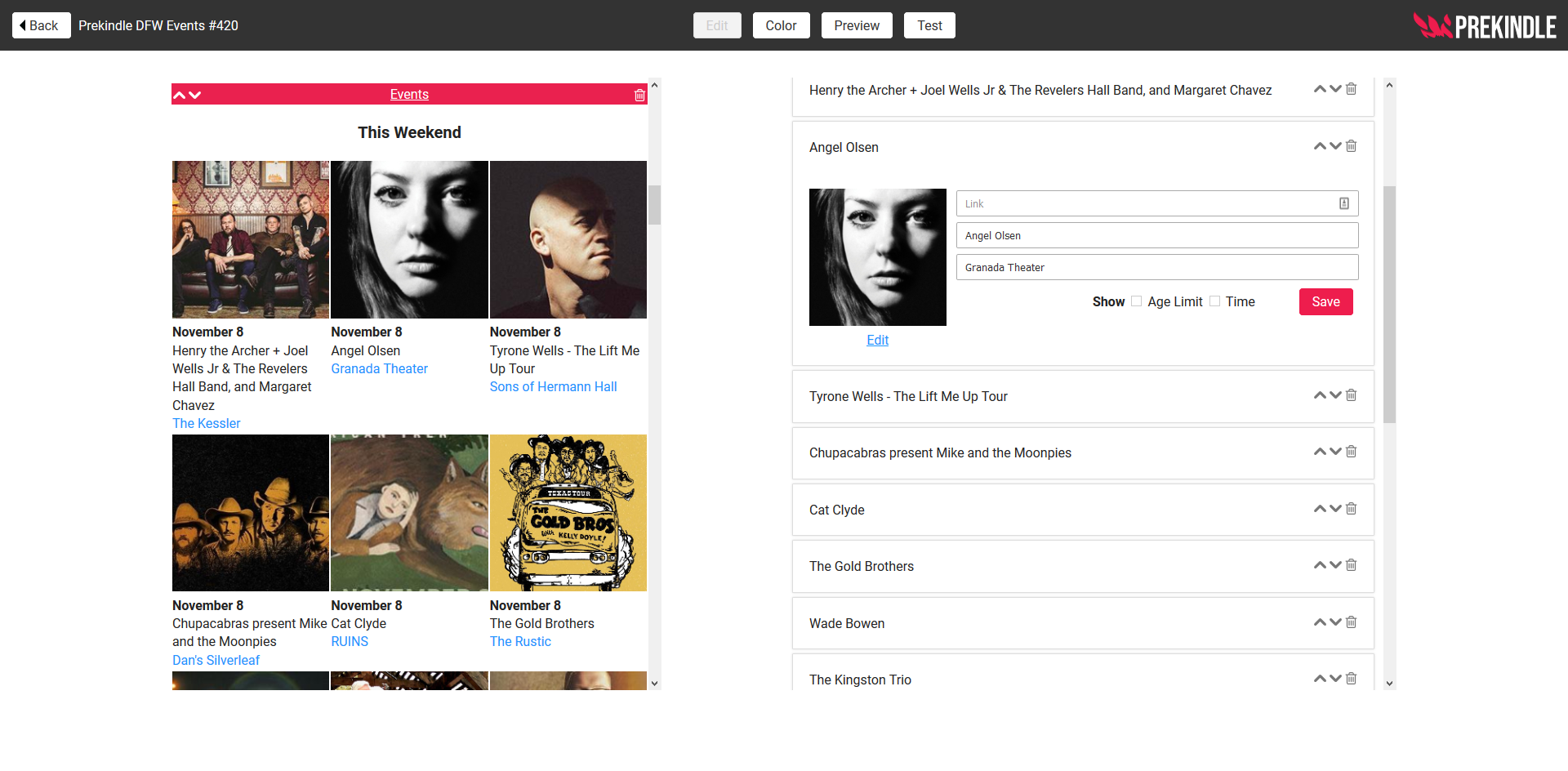Image resolution: width=1568 pixels, height=771 pixels.
Task: Go back with the Back button
Action: point(41,25)
